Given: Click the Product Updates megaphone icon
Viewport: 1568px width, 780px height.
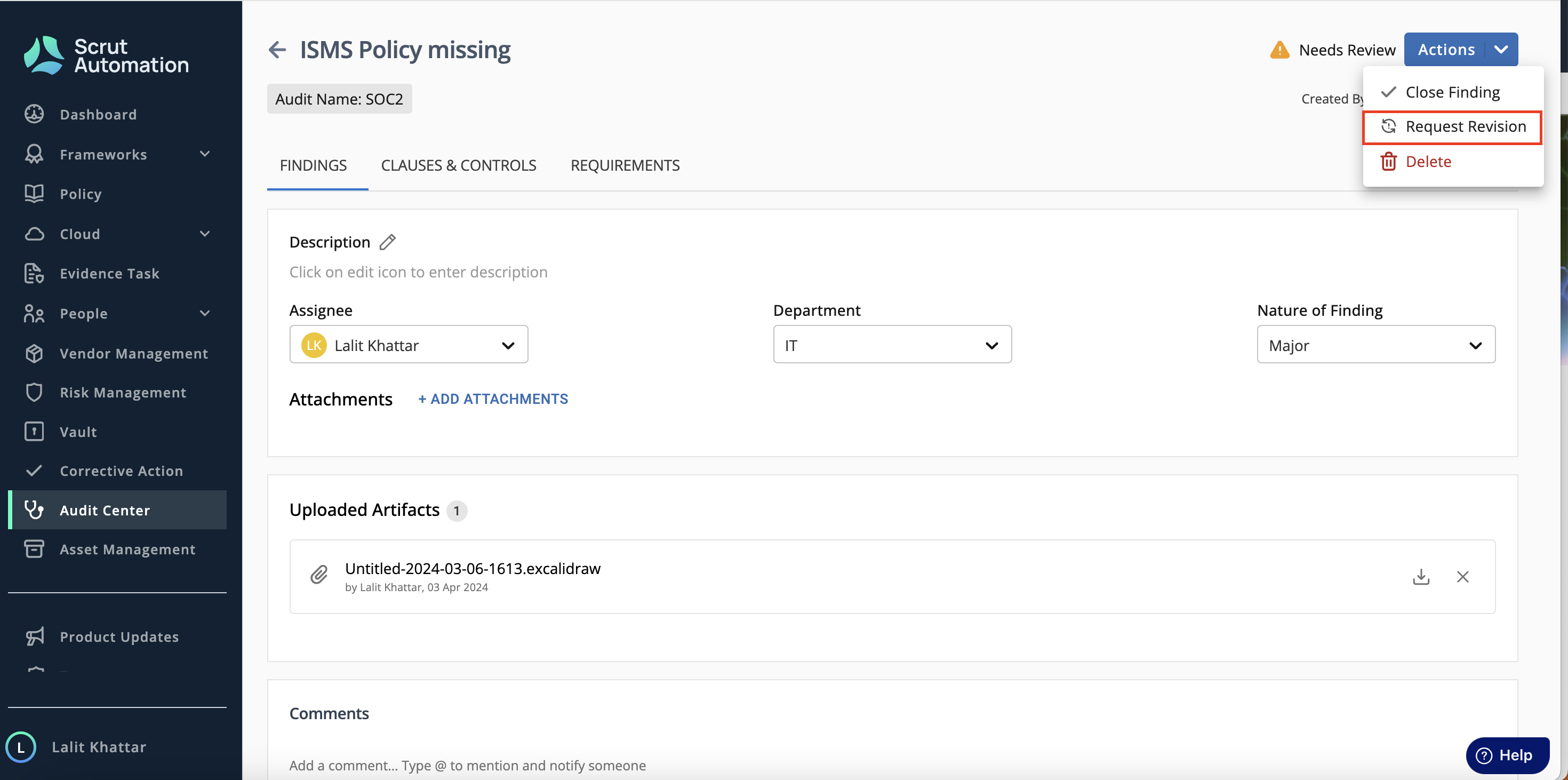Looking at the screenshot, I should point(34,637).
